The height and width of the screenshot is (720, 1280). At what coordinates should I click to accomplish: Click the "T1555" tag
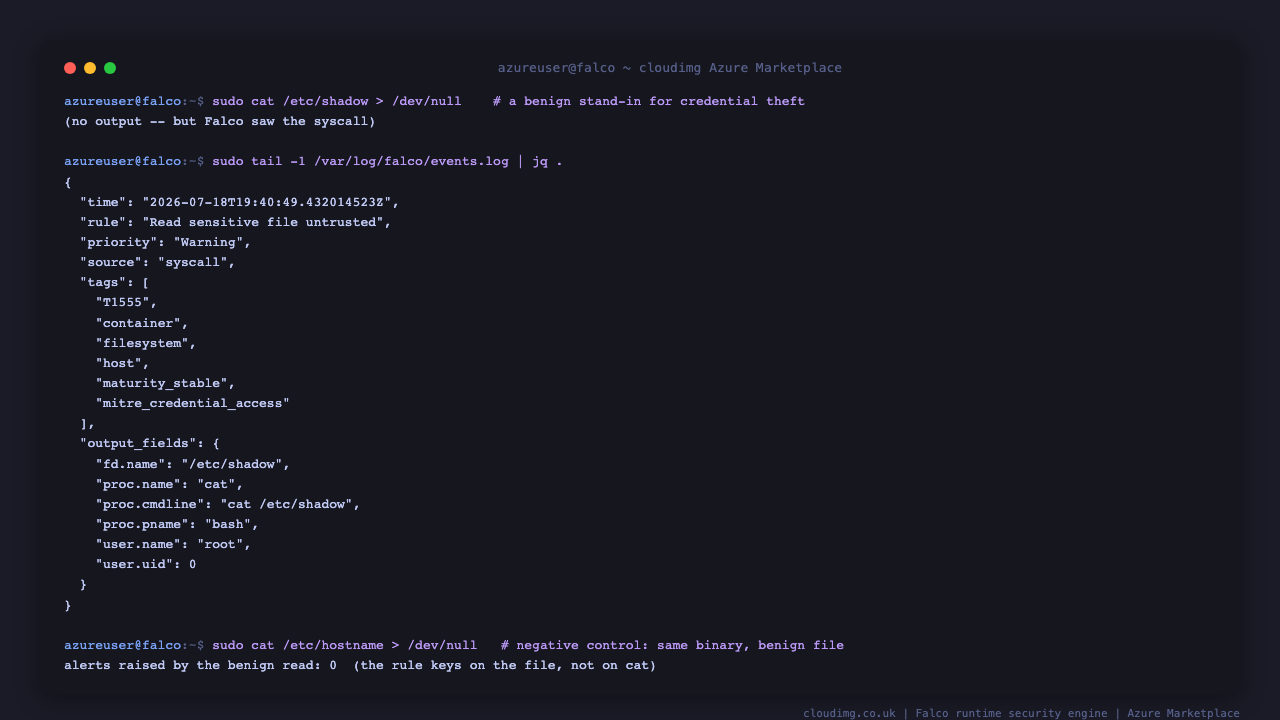pyautogui.click(x=127, y=302)
